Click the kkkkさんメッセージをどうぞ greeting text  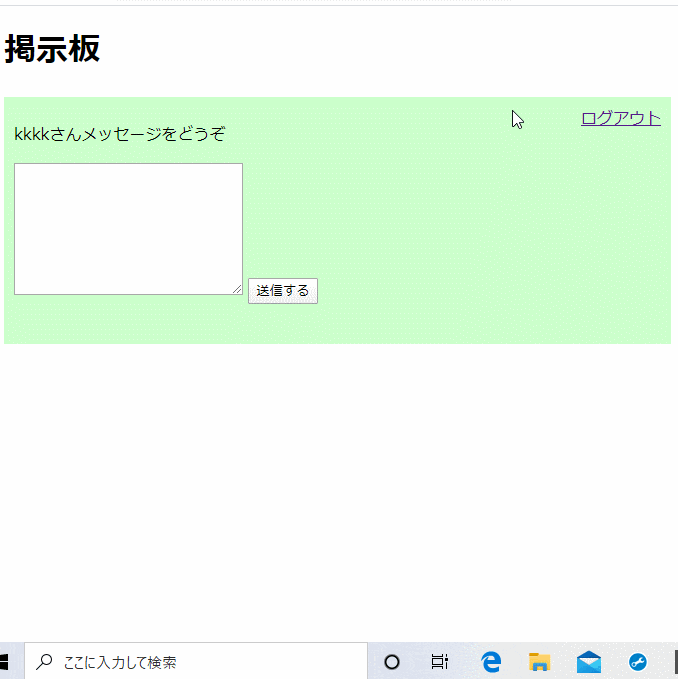120,134
